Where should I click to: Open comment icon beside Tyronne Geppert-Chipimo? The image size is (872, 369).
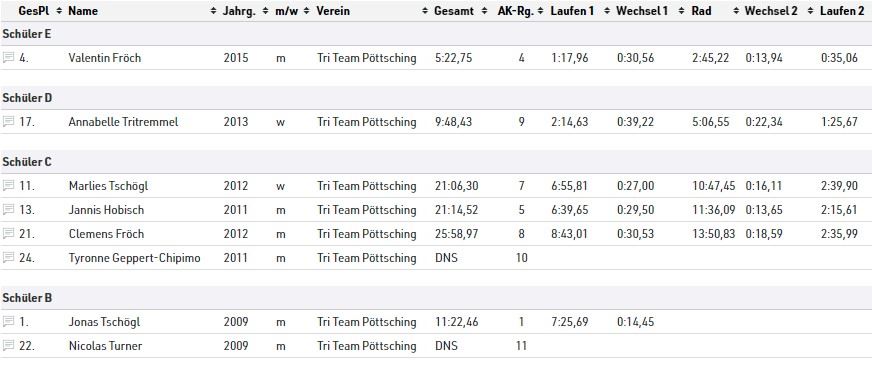click(8, 257)
